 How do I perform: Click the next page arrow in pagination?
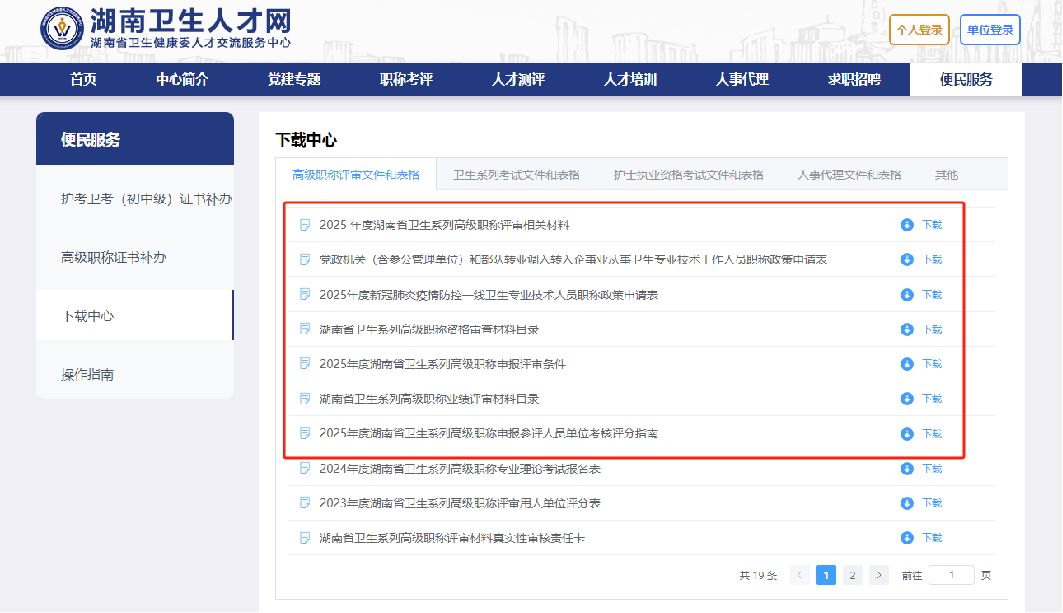(x=879, y=575)
